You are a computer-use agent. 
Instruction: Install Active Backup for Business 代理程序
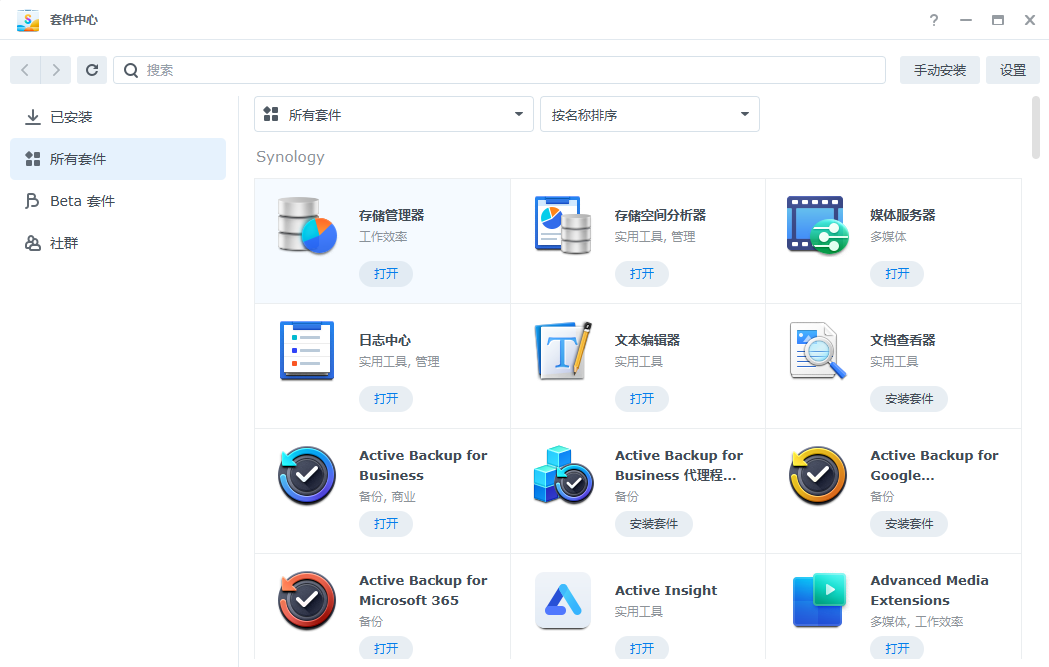654,524
